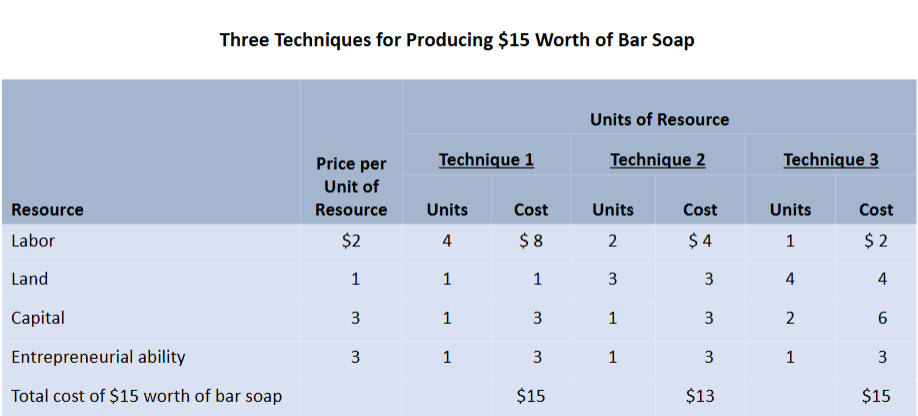918x416 pixels.
Task: Click the title about producing bar soap
Action: point(457,41)
